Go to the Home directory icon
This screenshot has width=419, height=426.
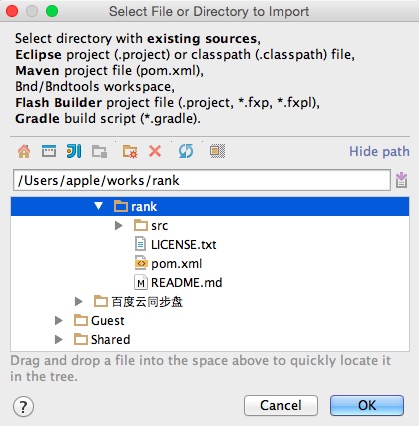click(x=24, y=151)
